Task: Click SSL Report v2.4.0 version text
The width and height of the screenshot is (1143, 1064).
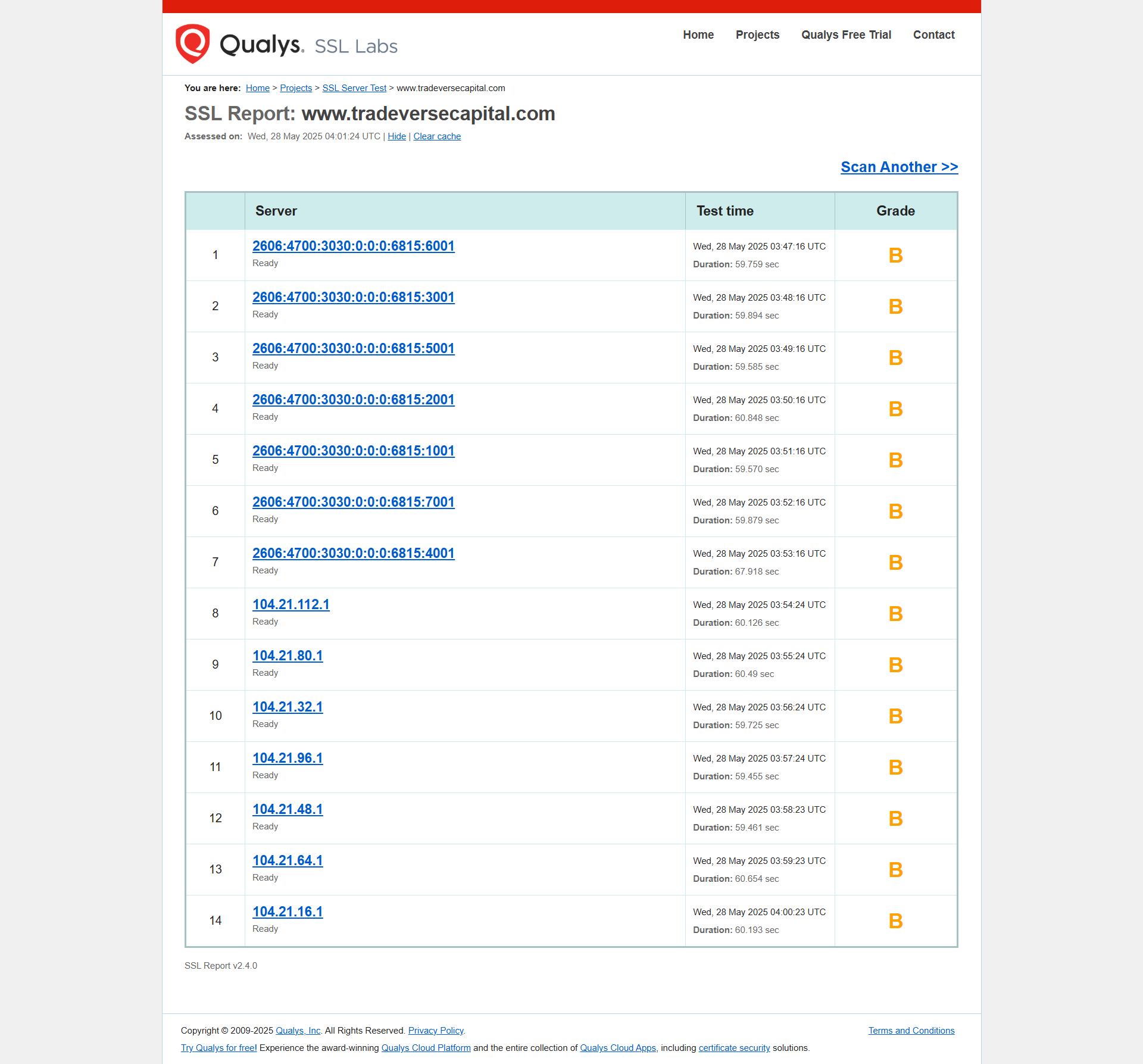Action: click(221, 966)
